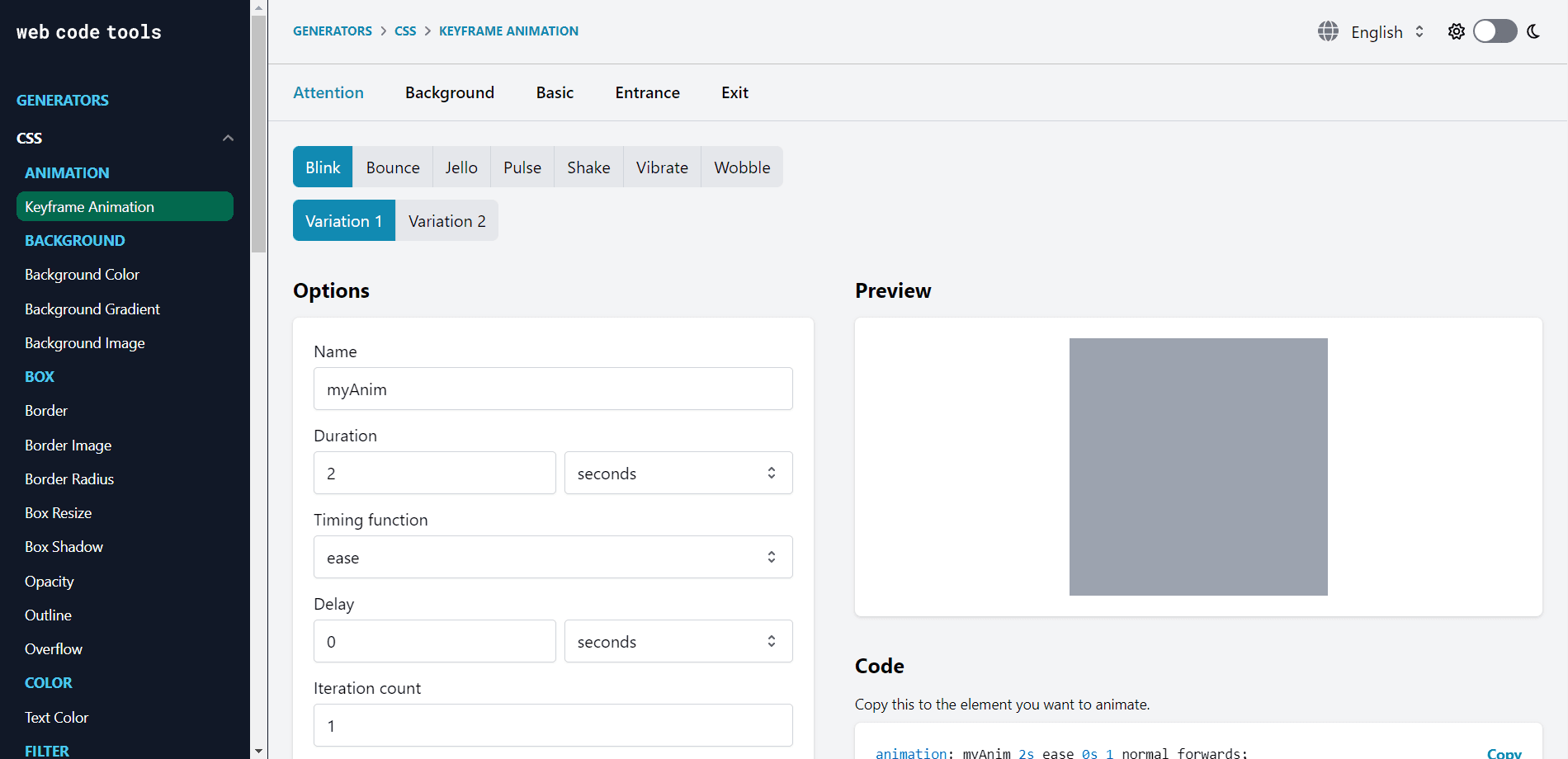Image resolution: width=1568 pixels, height=759 pixels.
Task: Open settings gear icon in header
Action: point(1457,31)
